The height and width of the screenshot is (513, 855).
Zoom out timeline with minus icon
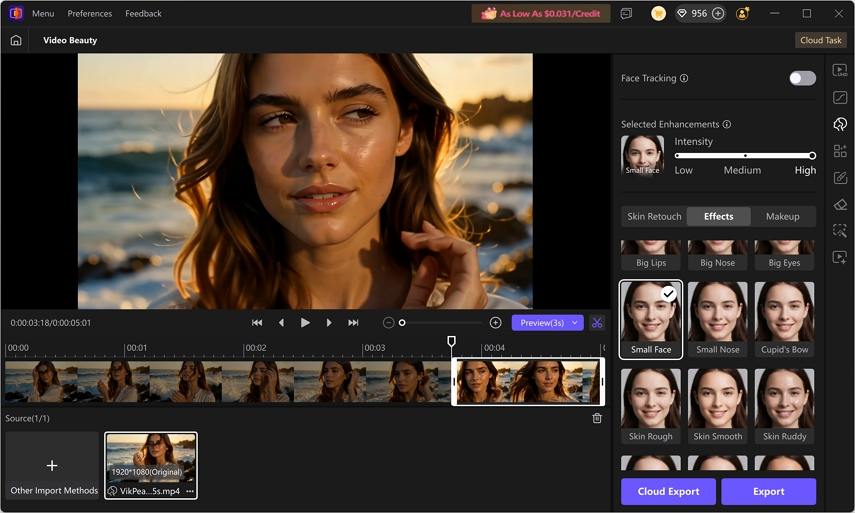(x=388, y=323)
